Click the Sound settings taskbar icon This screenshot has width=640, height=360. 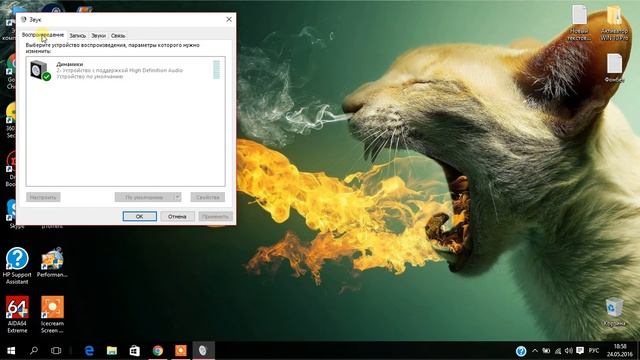point(203,351)
